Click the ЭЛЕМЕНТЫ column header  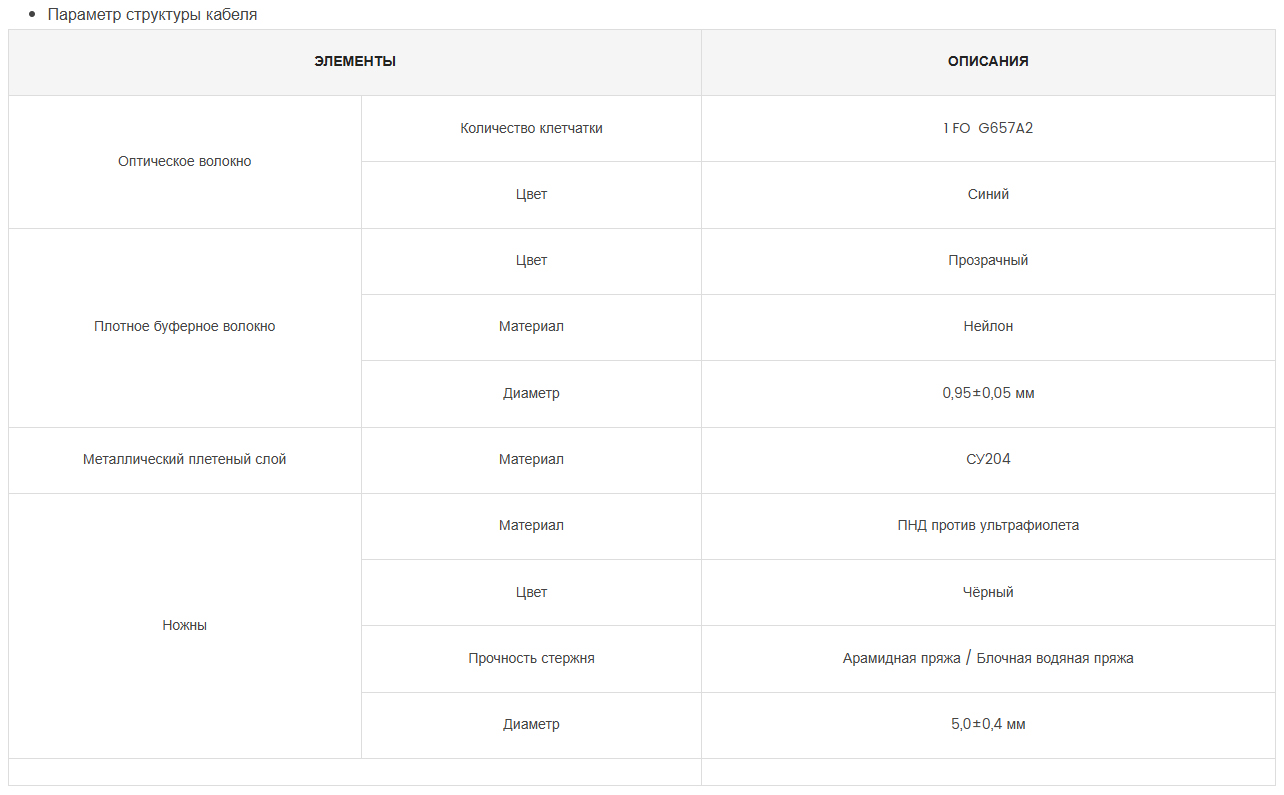[355, 62]
